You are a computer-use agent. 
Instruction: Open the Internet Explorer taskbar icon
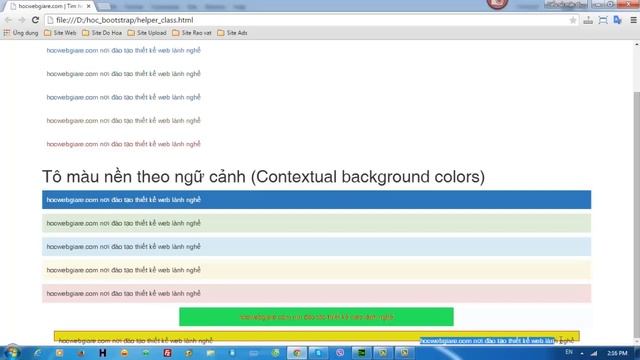point(38,353)
